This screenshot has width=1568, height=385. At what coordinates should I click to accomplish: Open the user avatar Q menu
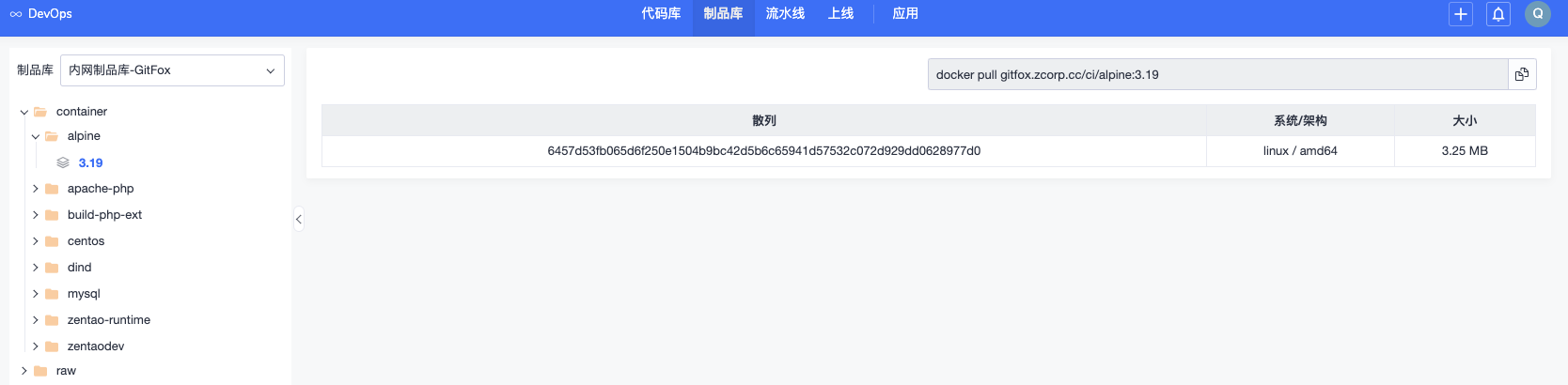coord(1538,14)
